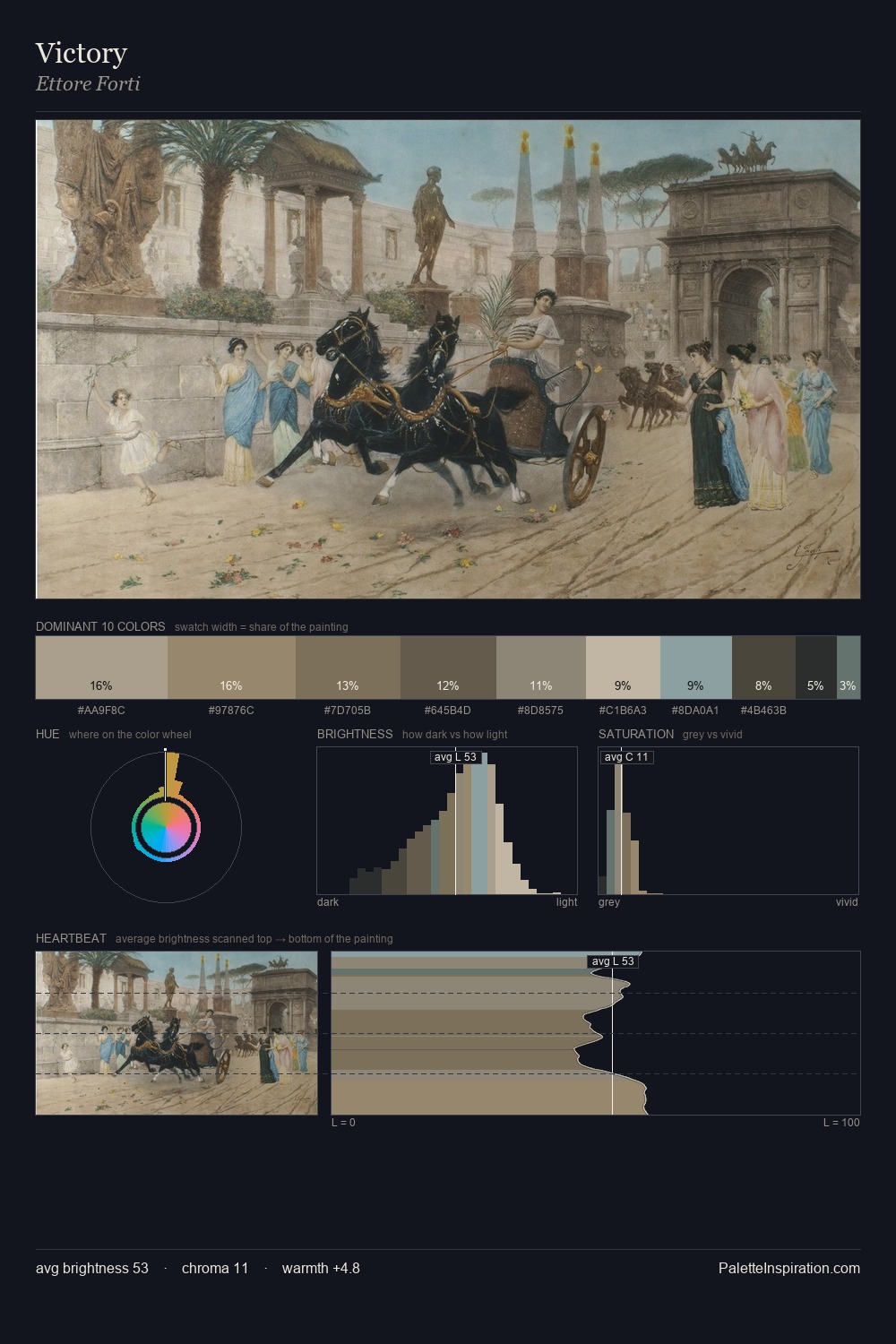The height and width of the screenshot is (1344, 896).
Task: Click the hex label '#8DA0A1'
Action: point(695,711)
